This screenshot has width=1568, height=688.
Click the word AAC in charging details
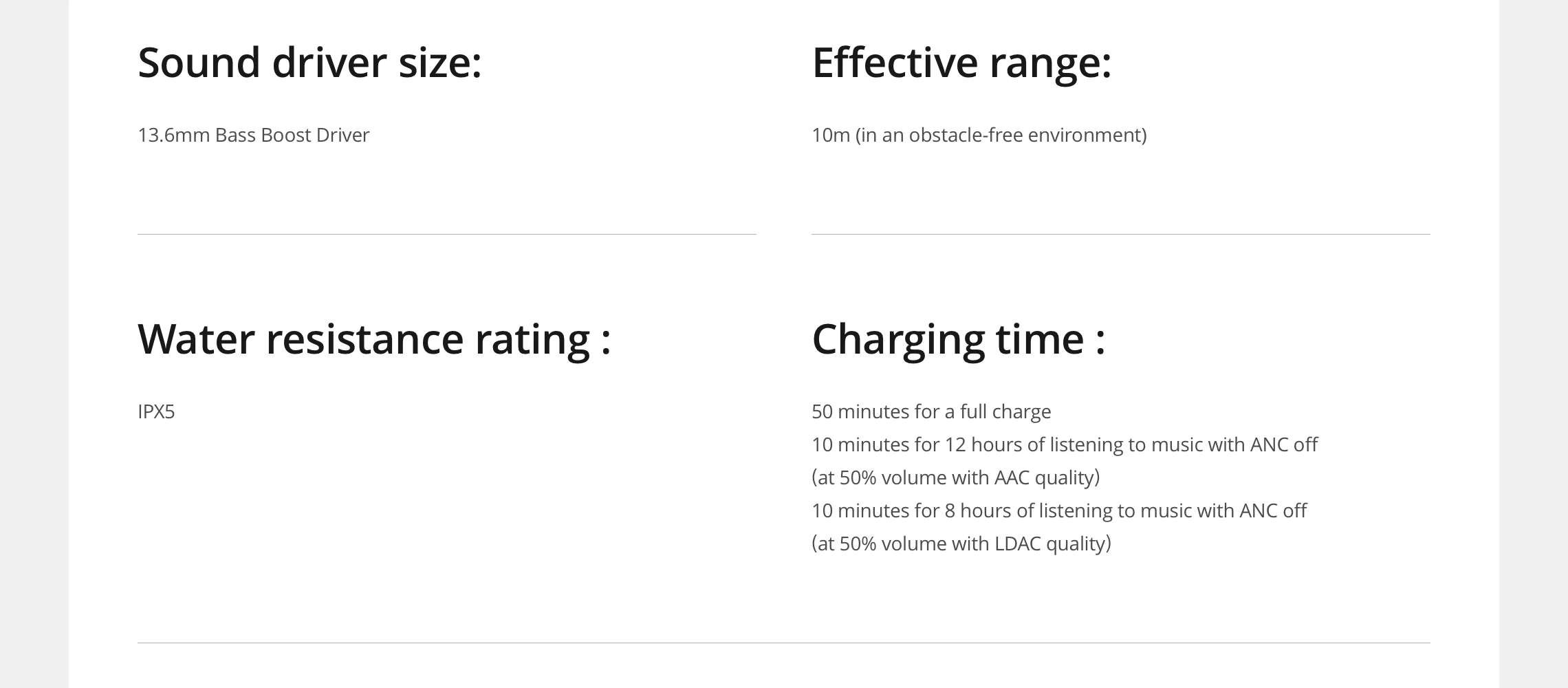point(1012,477)
